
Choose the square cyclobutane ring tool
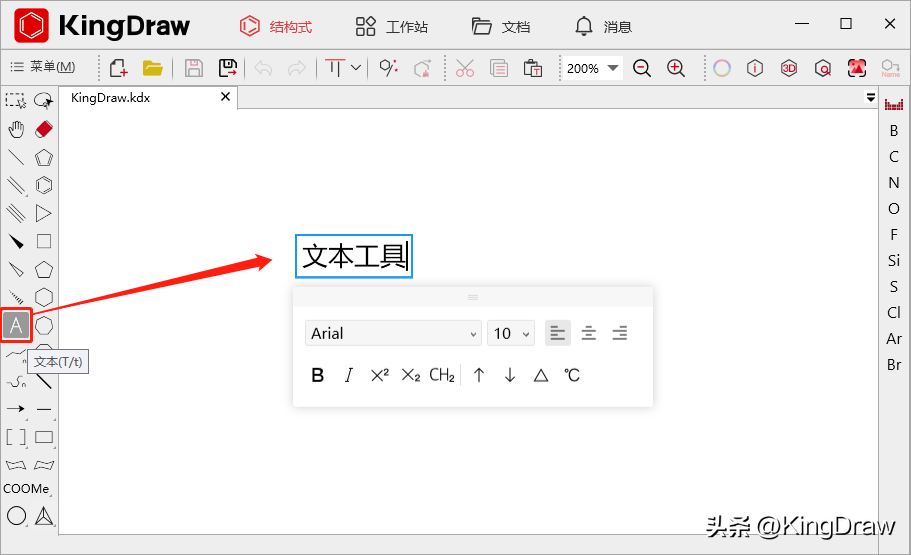[x=44, y=241]
